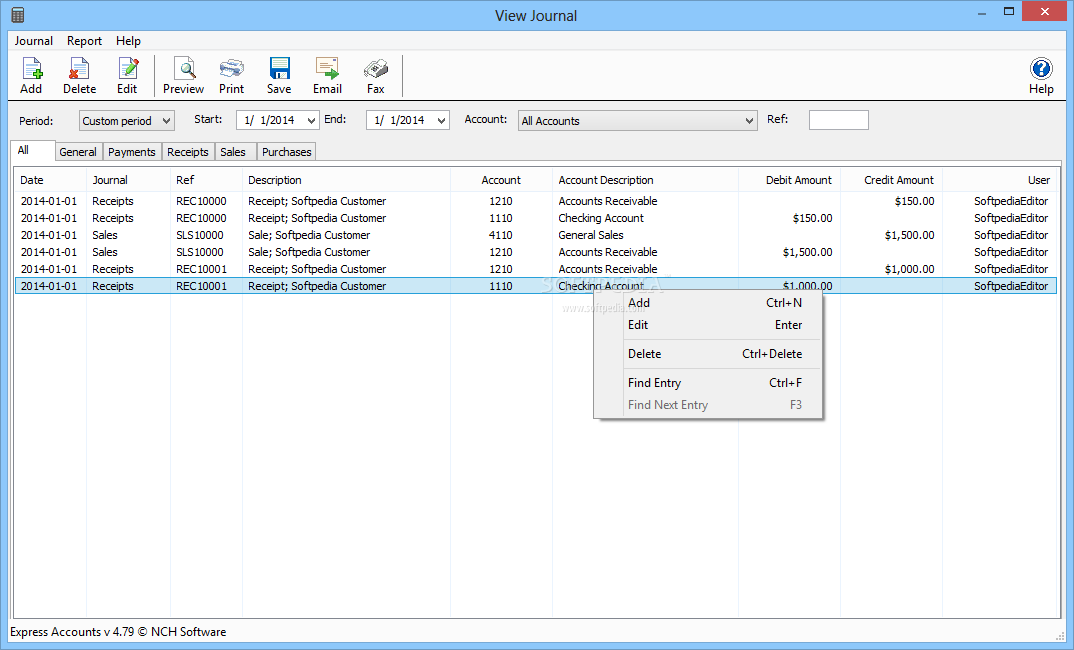Open the Journal menu

pos(34,41)
